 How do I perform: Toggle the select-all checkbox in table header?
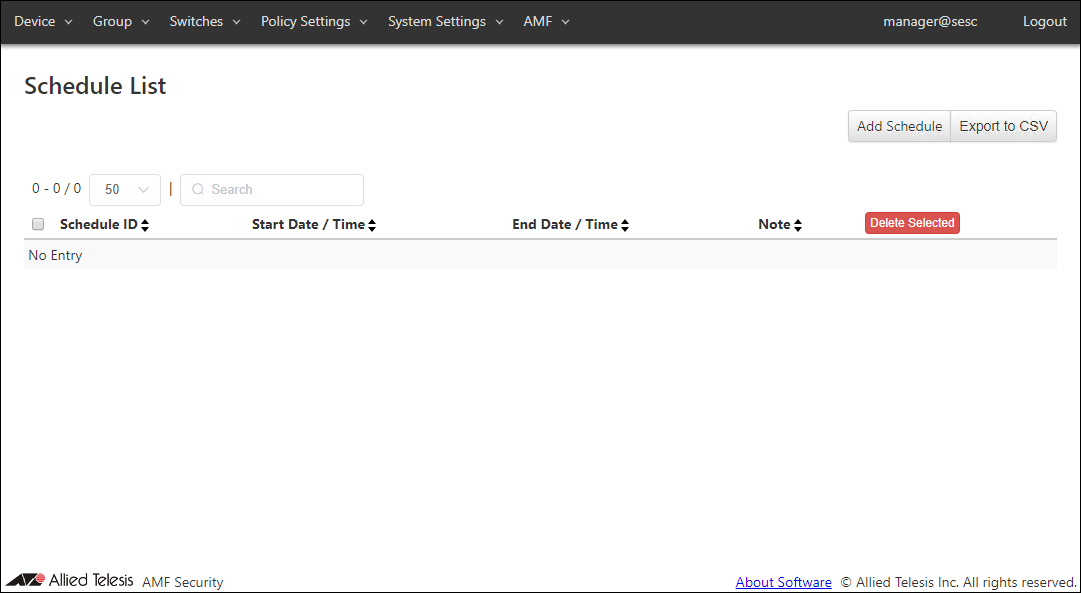point(38,225)
